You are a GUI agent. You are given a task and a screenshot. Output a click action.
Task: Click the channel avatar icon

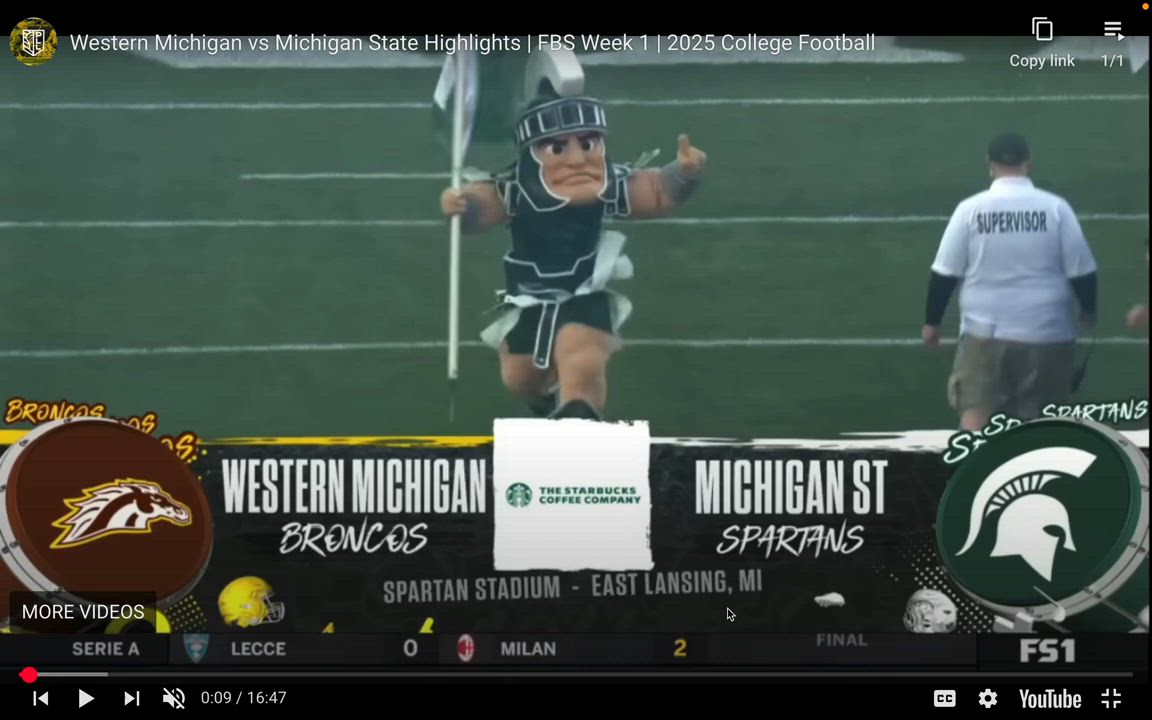(x=33, y=42)
